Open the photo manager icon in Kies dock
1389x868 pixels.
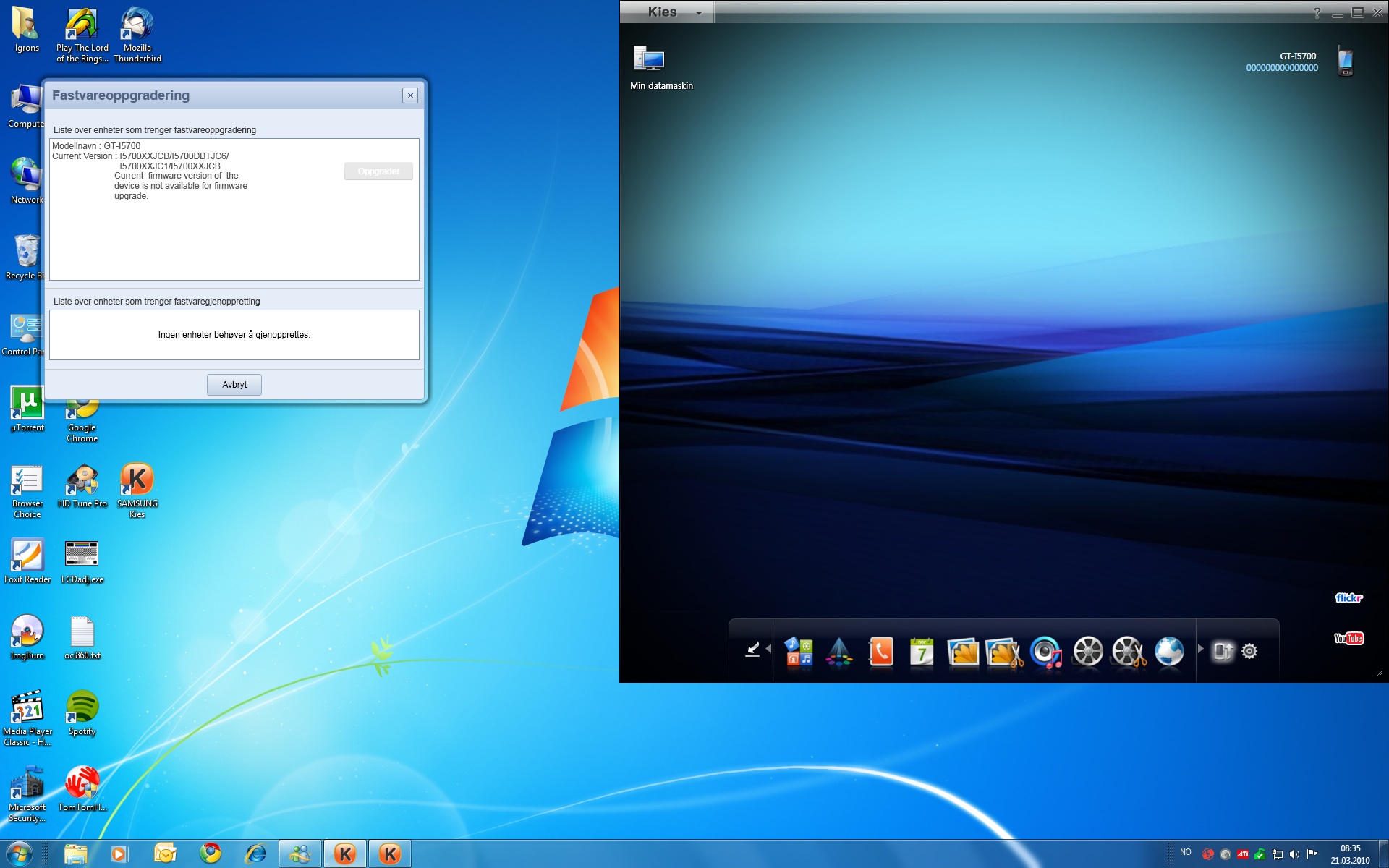pos(963,651)
